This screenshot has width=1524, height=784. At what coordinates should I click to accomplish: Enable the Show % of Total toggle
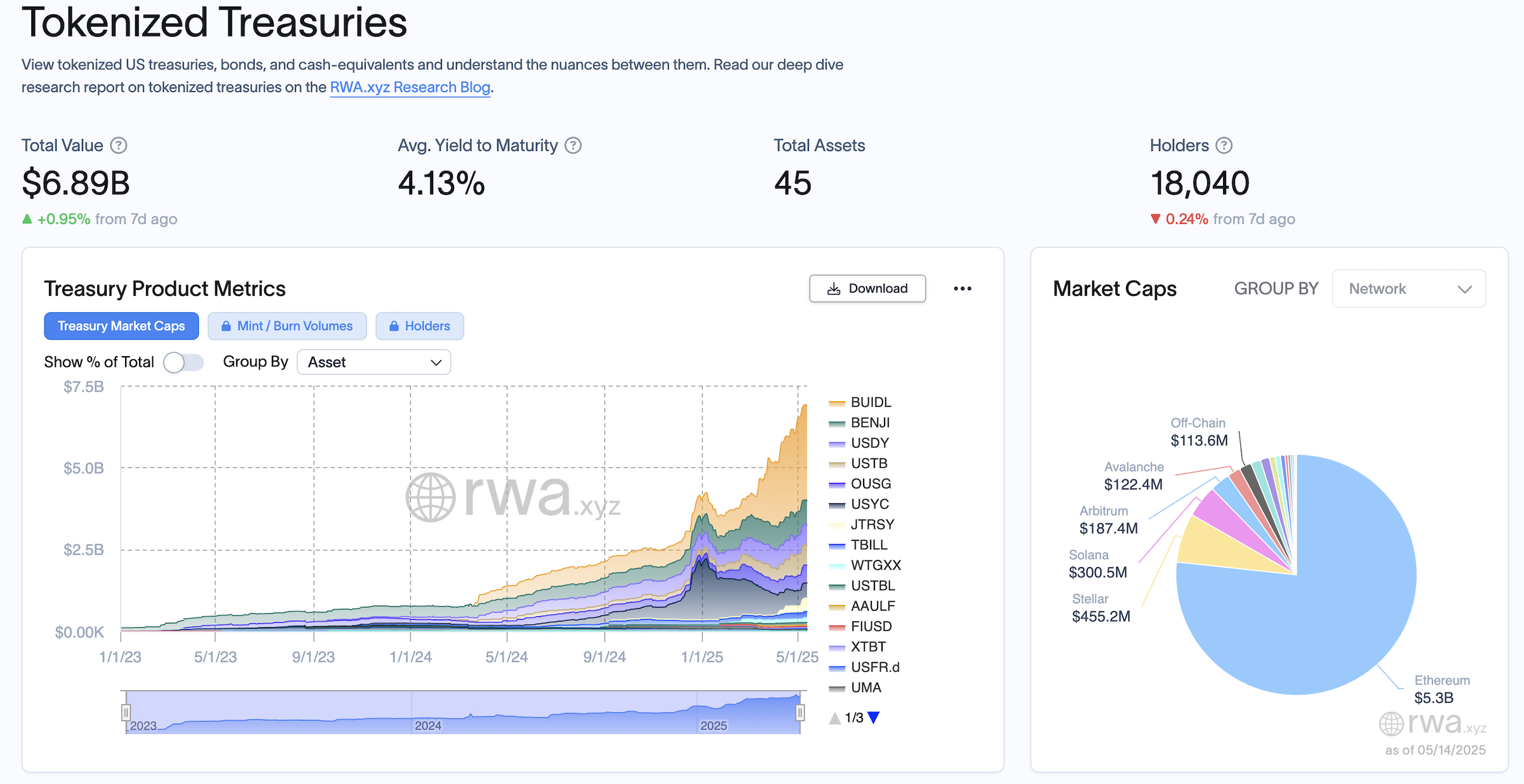[x=184, y=361]
